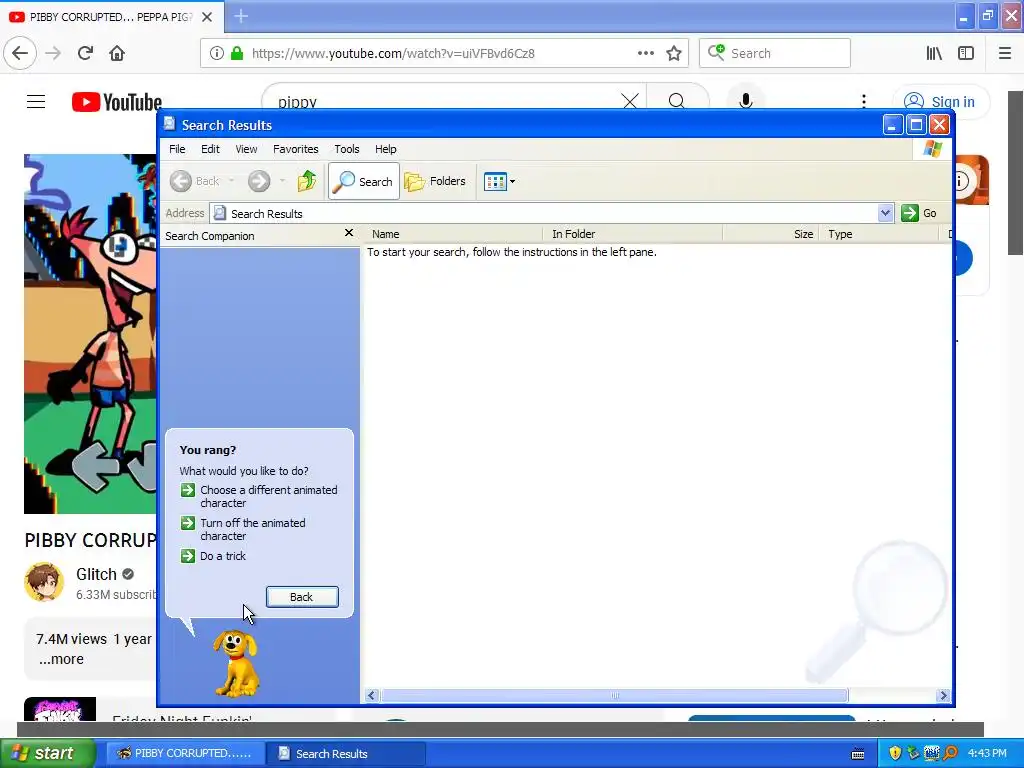Image resolution: width=1024 pixels, height=768 pixels.
Task: Click Back button in Search Companion
Action: pyautogui.click(x=302, y=597)
